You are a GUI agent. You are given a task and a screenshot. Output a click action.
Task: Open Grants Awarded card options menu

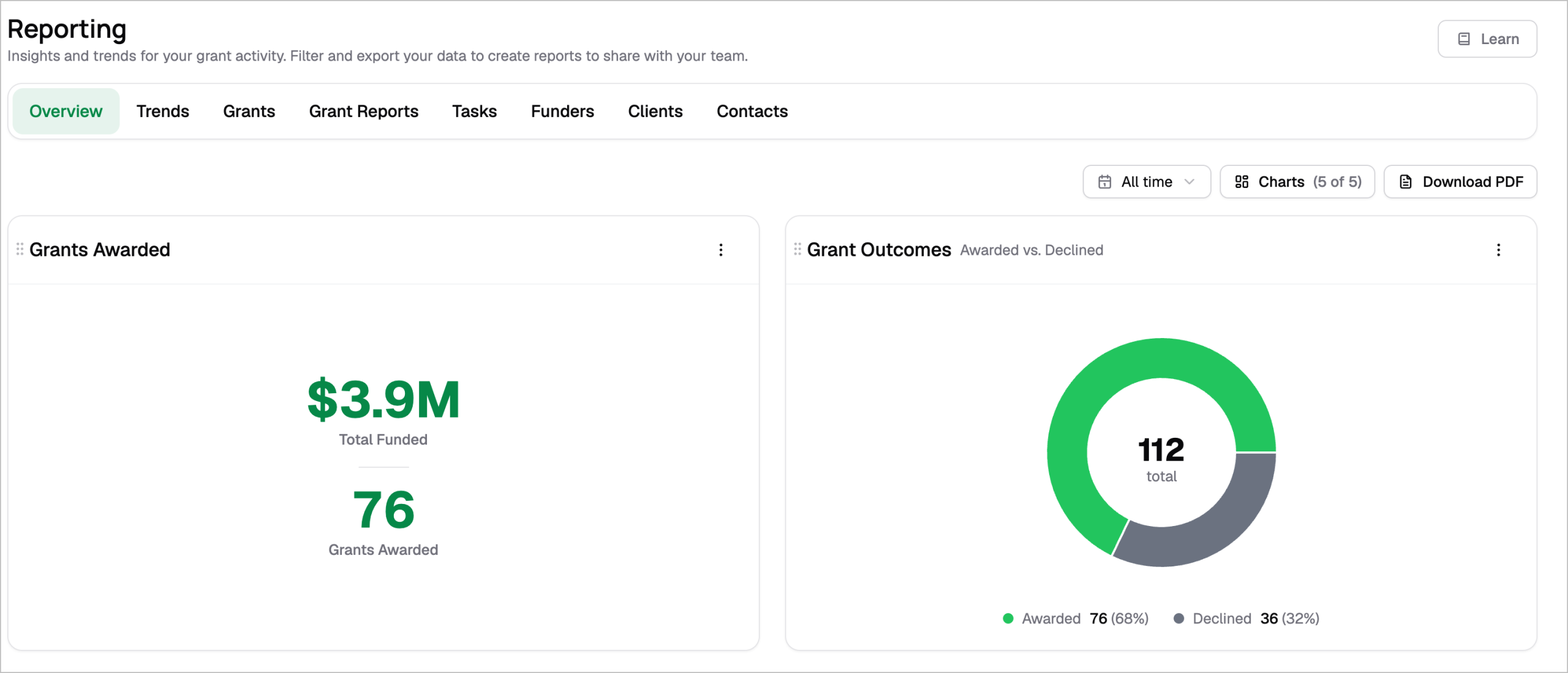click(721, 250)
